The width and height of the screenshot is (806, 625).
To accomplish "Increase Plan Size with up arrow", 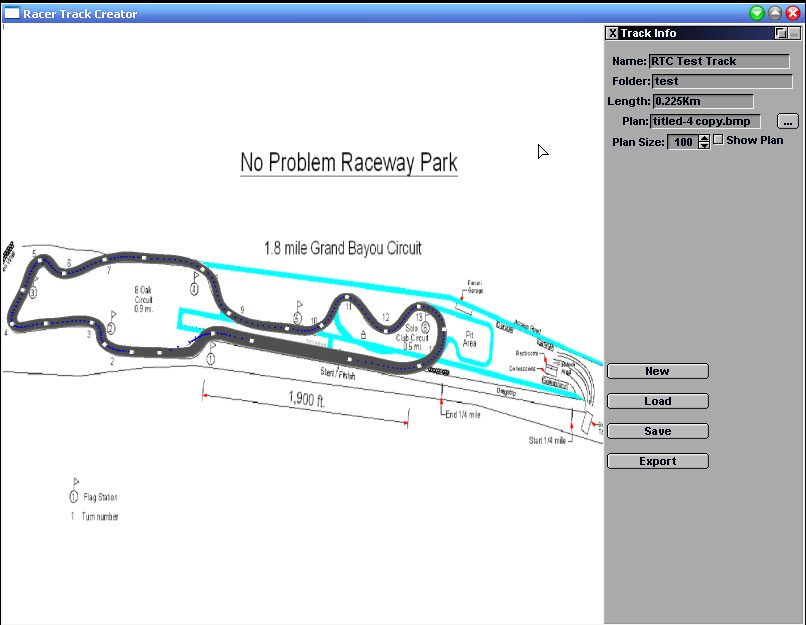I will click(x=704, y=138).
